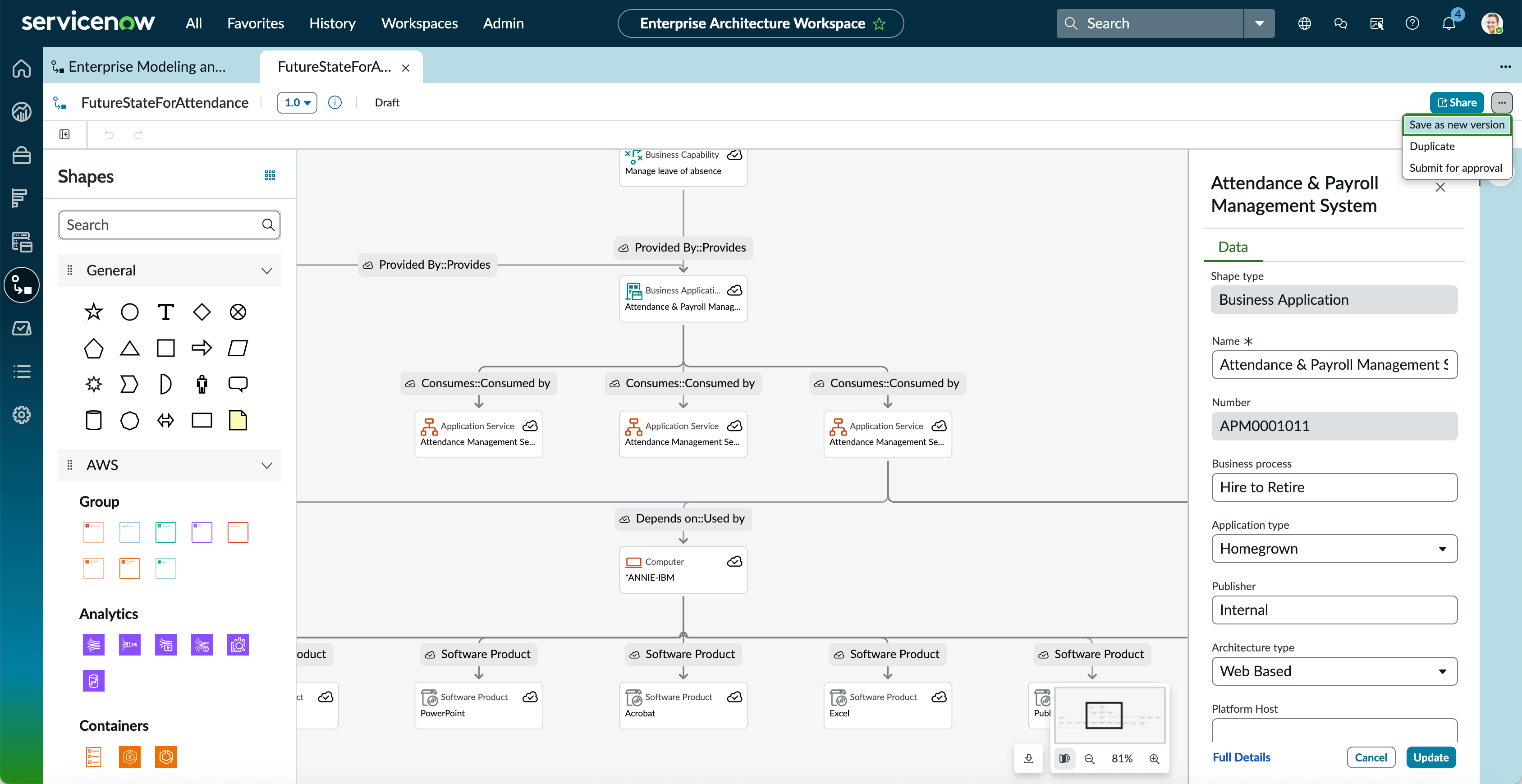Screen dimensions: 1522x784
Task: Click the Update button
Action: [1430, 757]
